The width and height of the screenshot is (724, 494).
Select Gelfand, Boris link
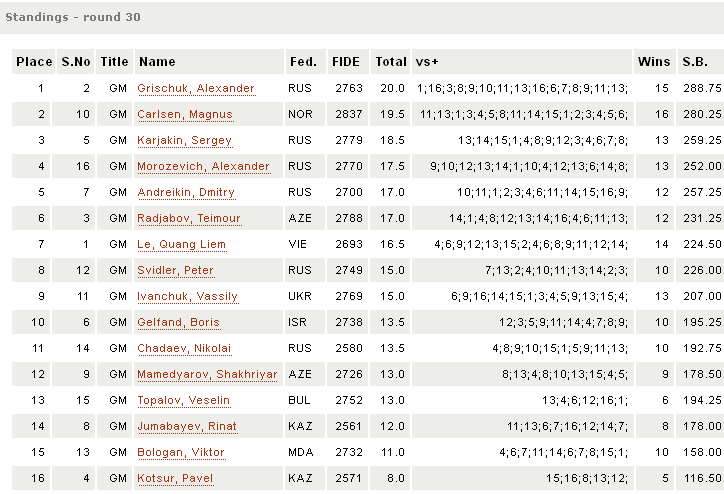[x=180, y=322]
